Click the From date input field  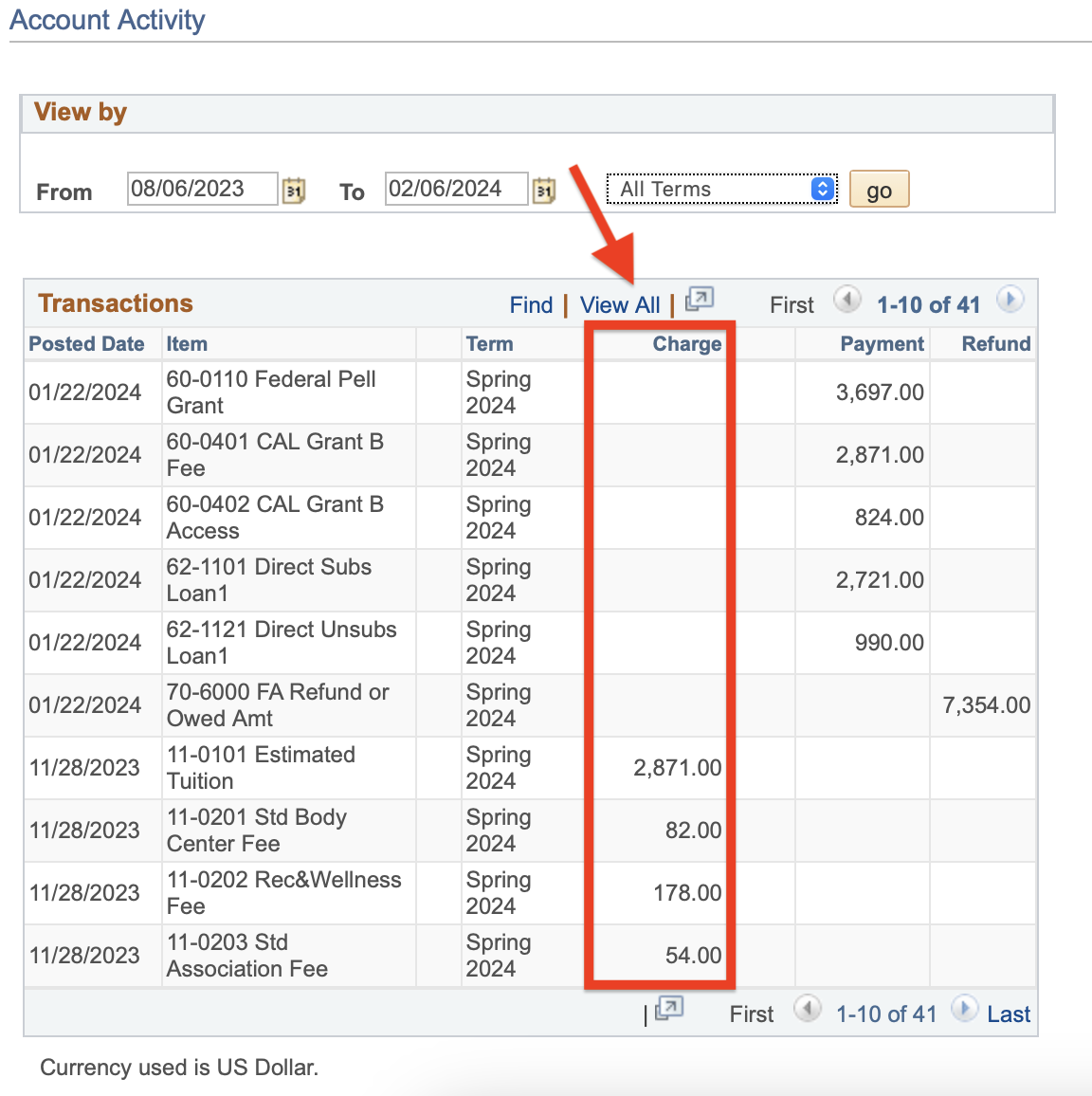(202, 188)
